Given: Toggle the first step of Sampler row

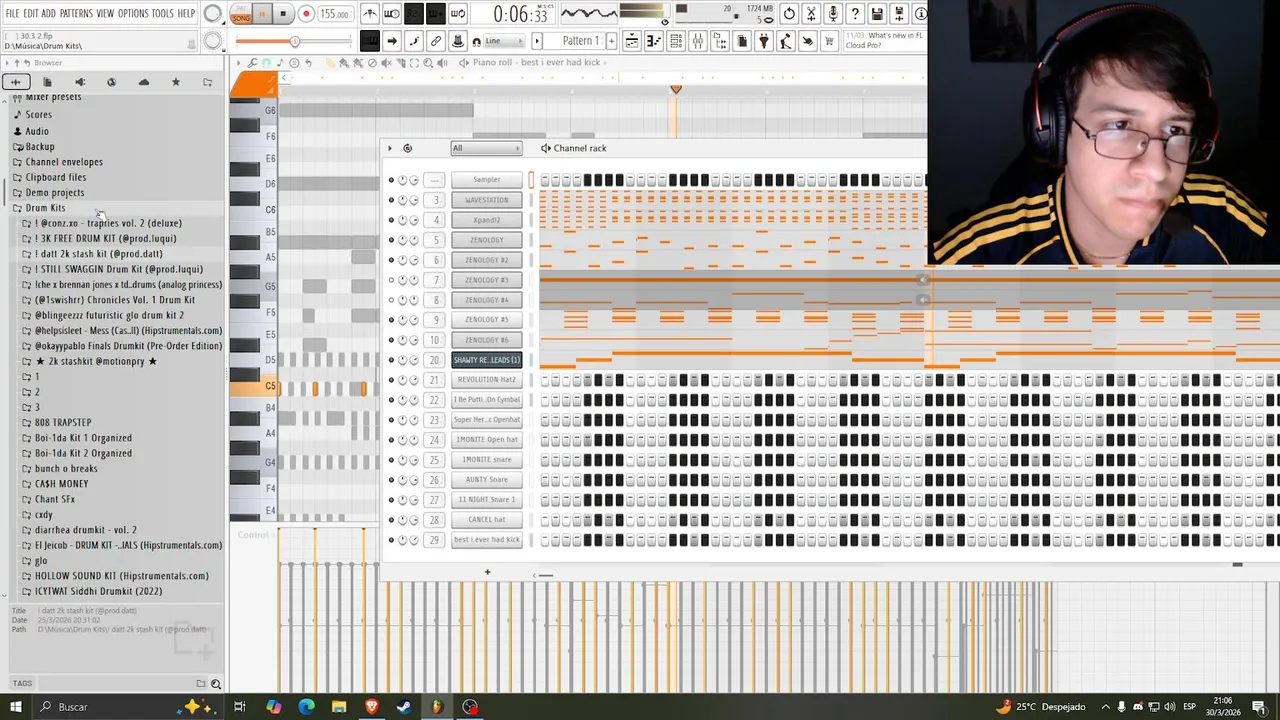Looking at the screenshot, I should (545, 180).
